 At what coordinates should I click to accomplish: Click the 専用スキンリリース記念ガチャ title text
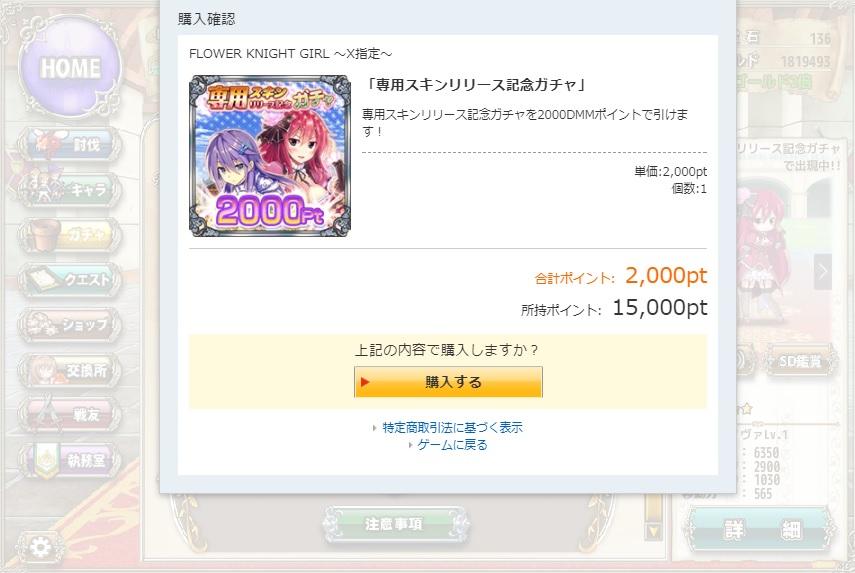point(475,85)
